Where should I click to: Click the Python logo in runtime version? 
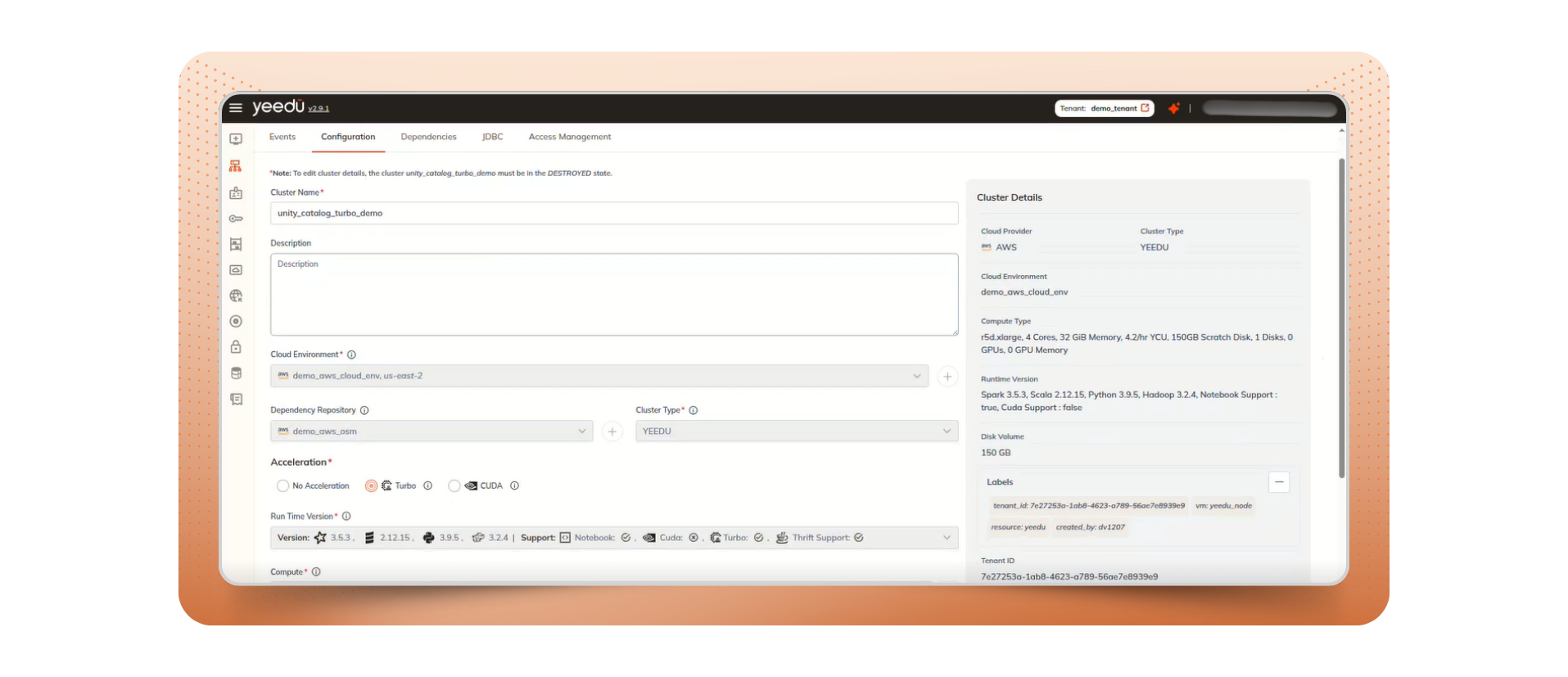coord(428,538)
